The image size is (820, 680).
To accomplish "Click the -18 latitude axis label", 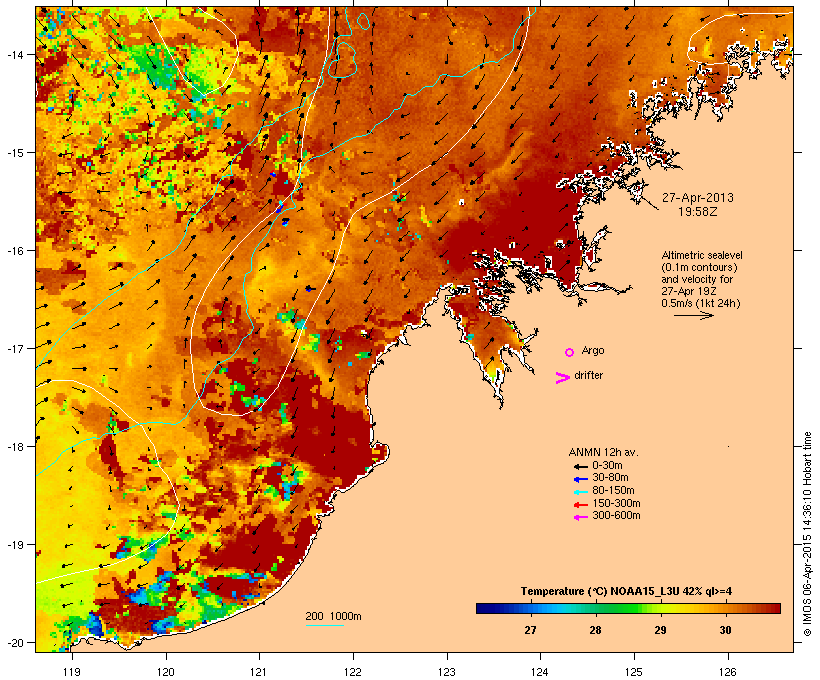I will pyautogui.click(x=14, y=447).
